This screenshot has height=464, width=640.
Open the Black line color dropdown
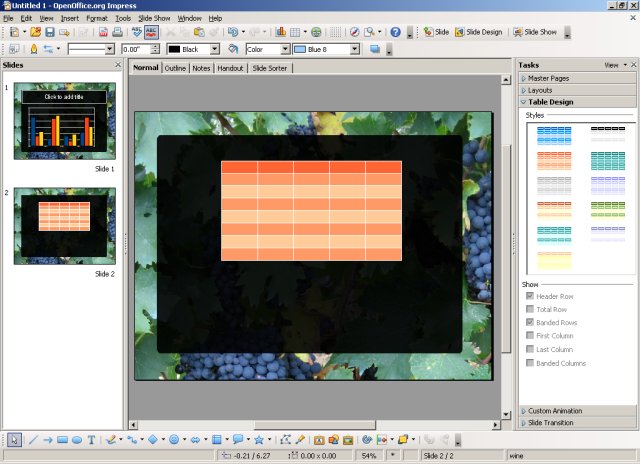click(215, 49)
